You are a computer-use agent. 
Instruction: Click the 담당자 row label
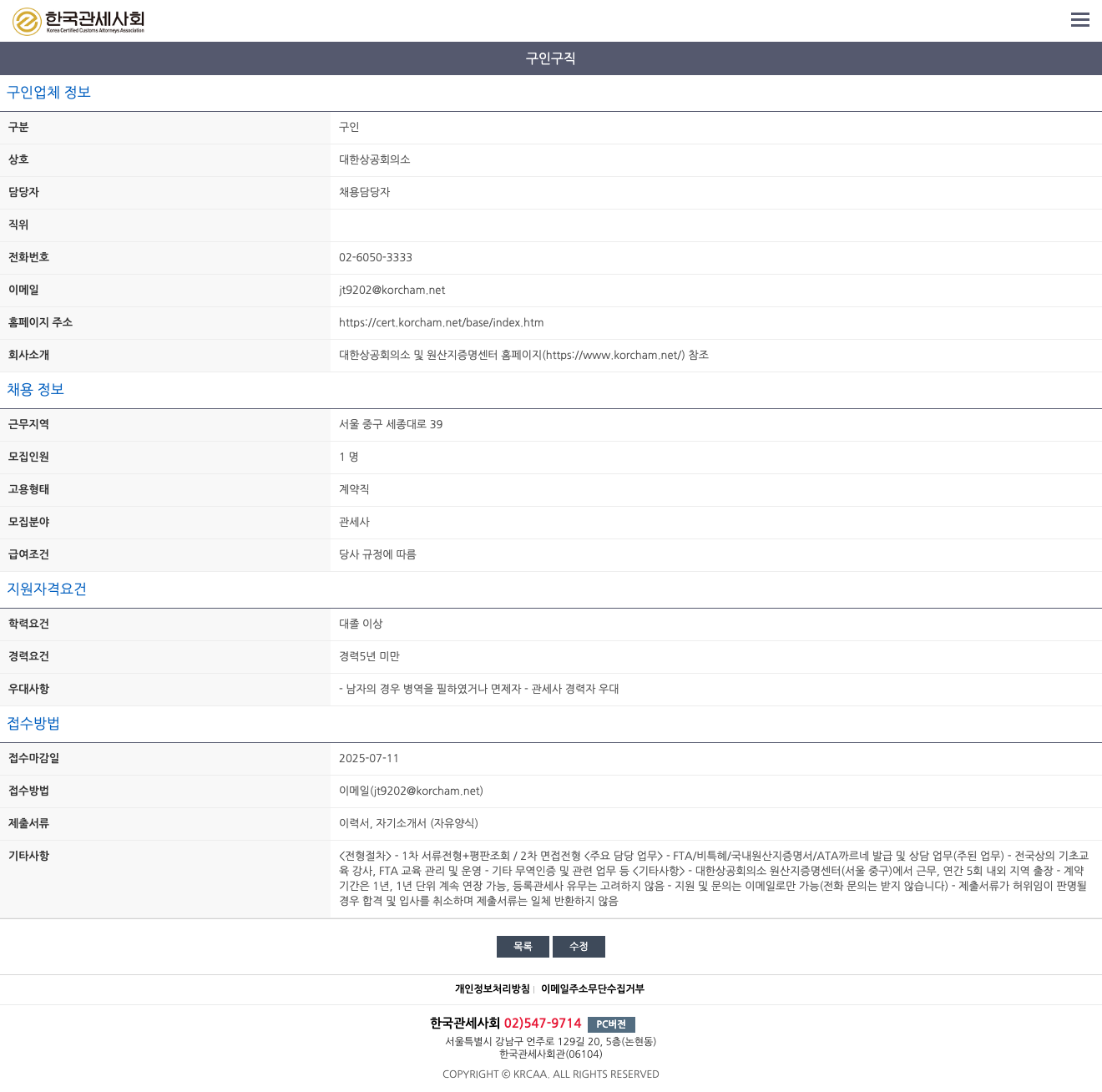(x=23, y=192)
